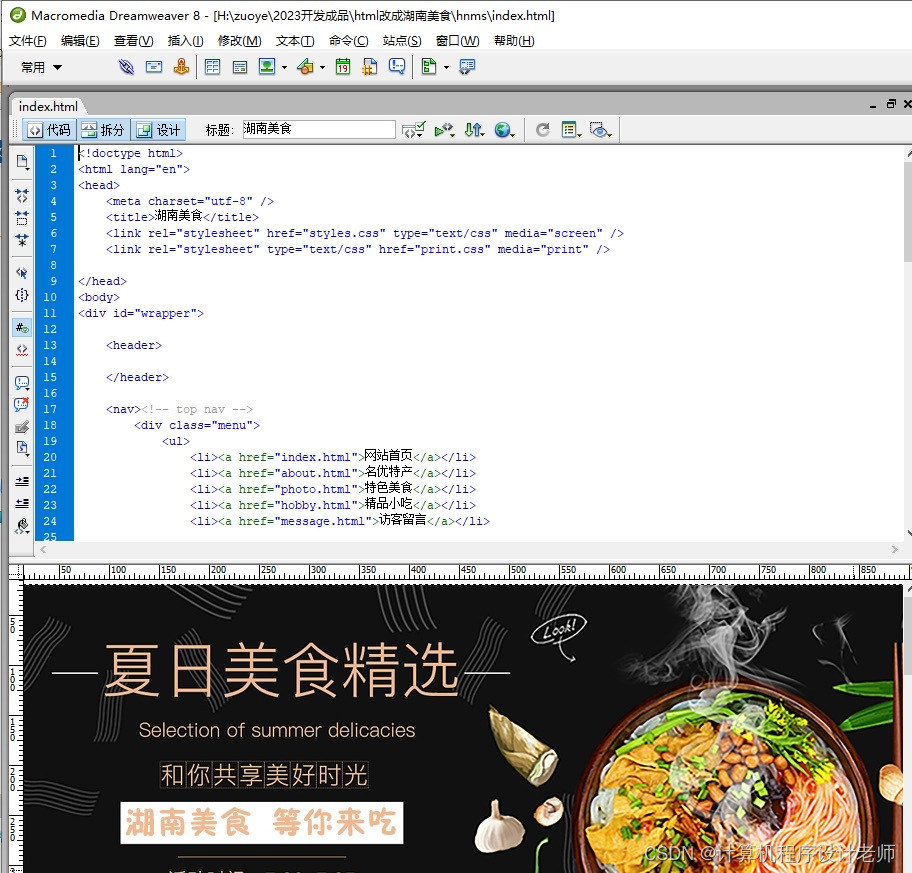Click the Email Link insert icon
This screenshot has height=873, width=912.
pos(154,67)
